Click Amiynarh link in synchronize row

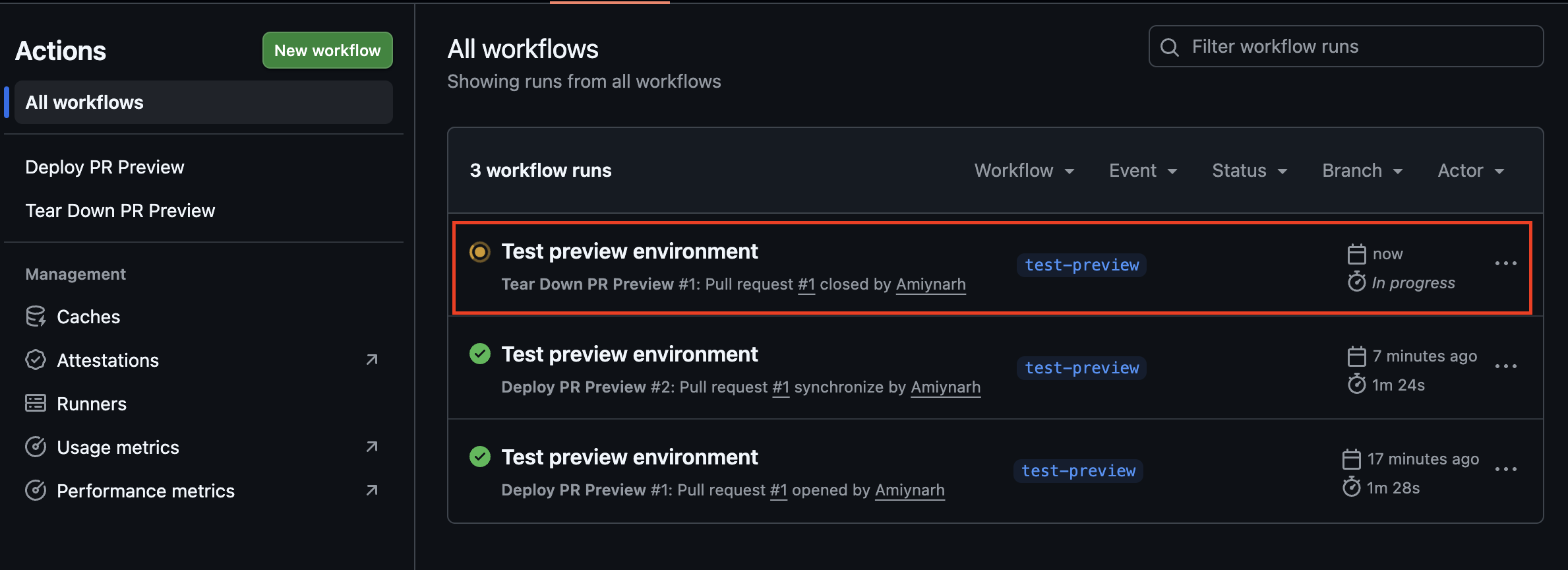coord(946,387)
